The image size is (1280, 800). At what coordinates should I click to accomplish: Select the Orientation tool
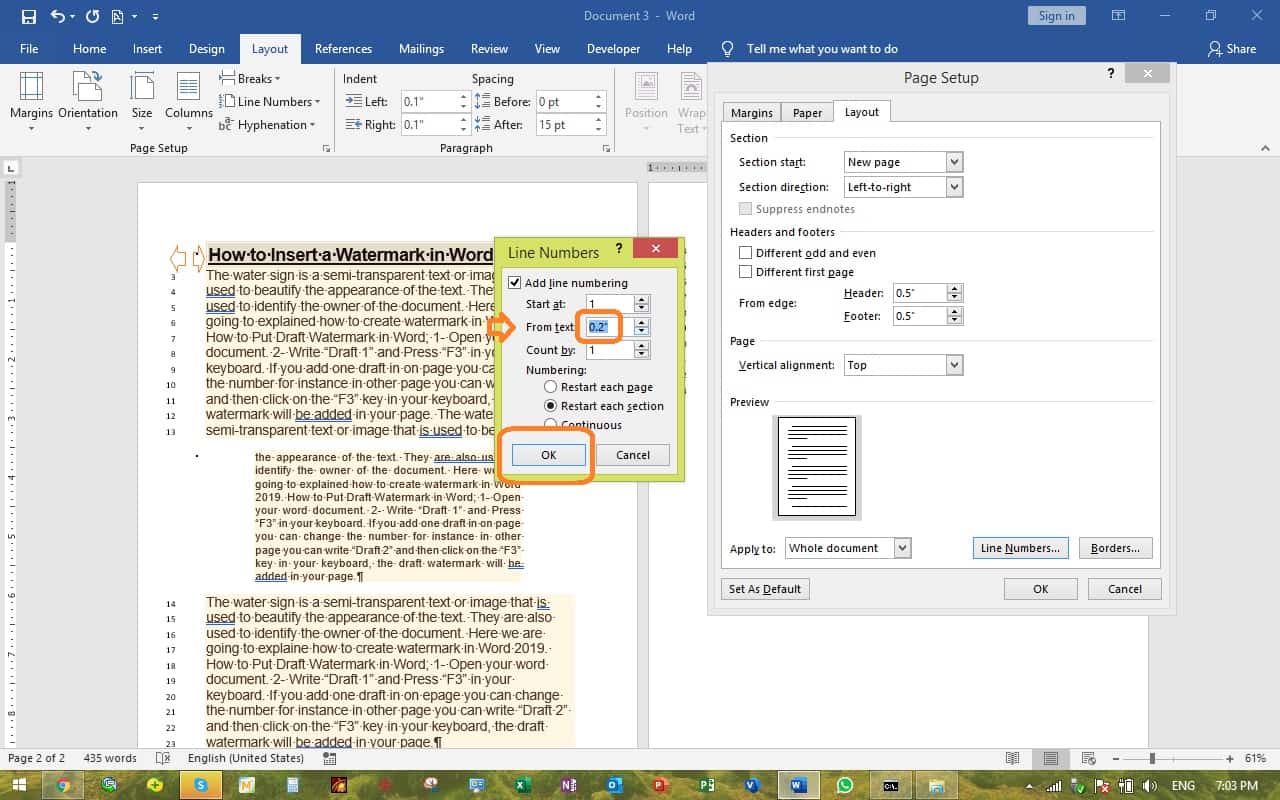pyautogui.click(x=88, y=101)
